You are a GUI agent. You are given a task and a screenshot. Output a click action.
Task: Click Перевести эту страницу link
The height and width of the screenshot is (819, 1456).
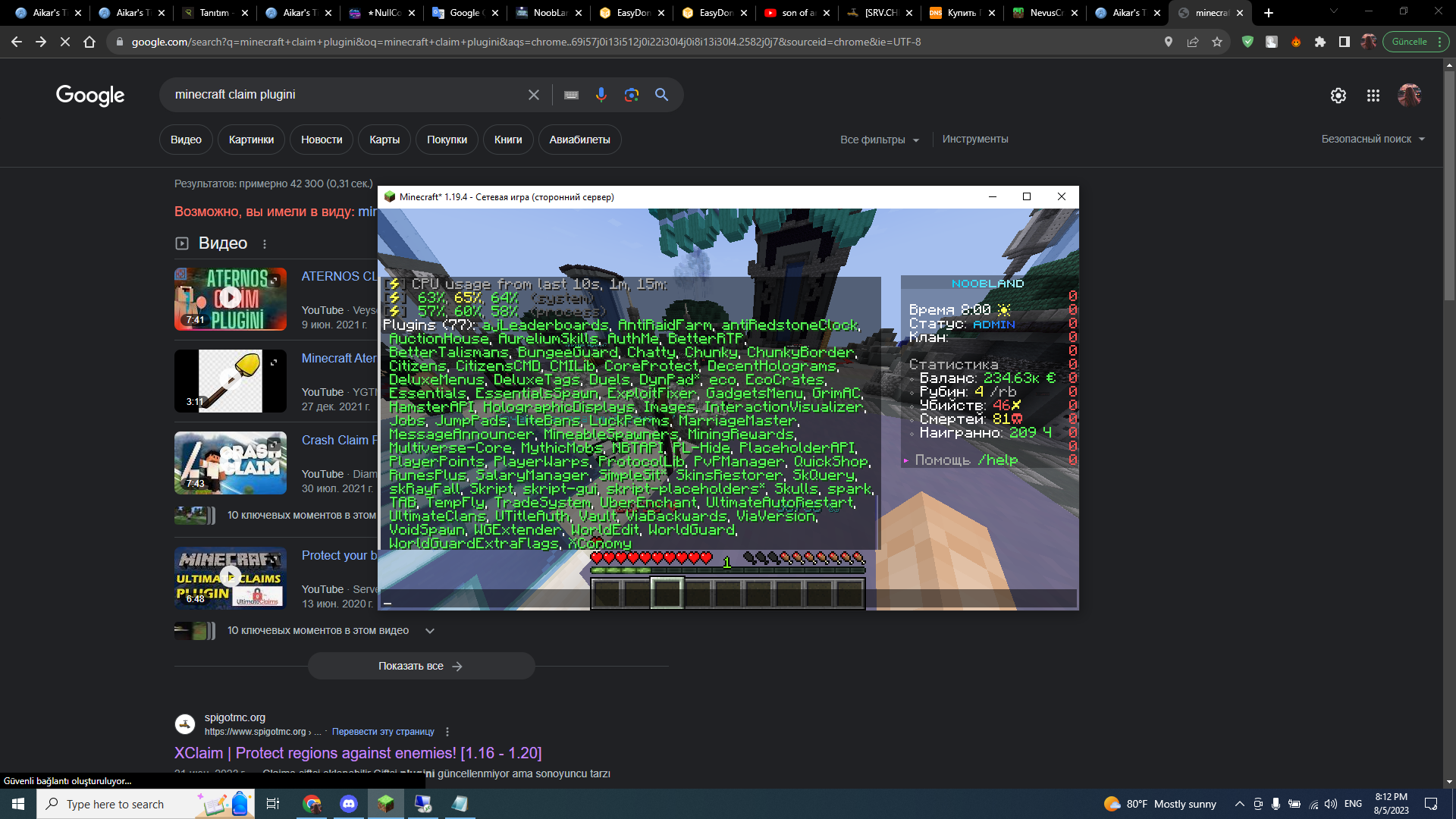[383, 732]
